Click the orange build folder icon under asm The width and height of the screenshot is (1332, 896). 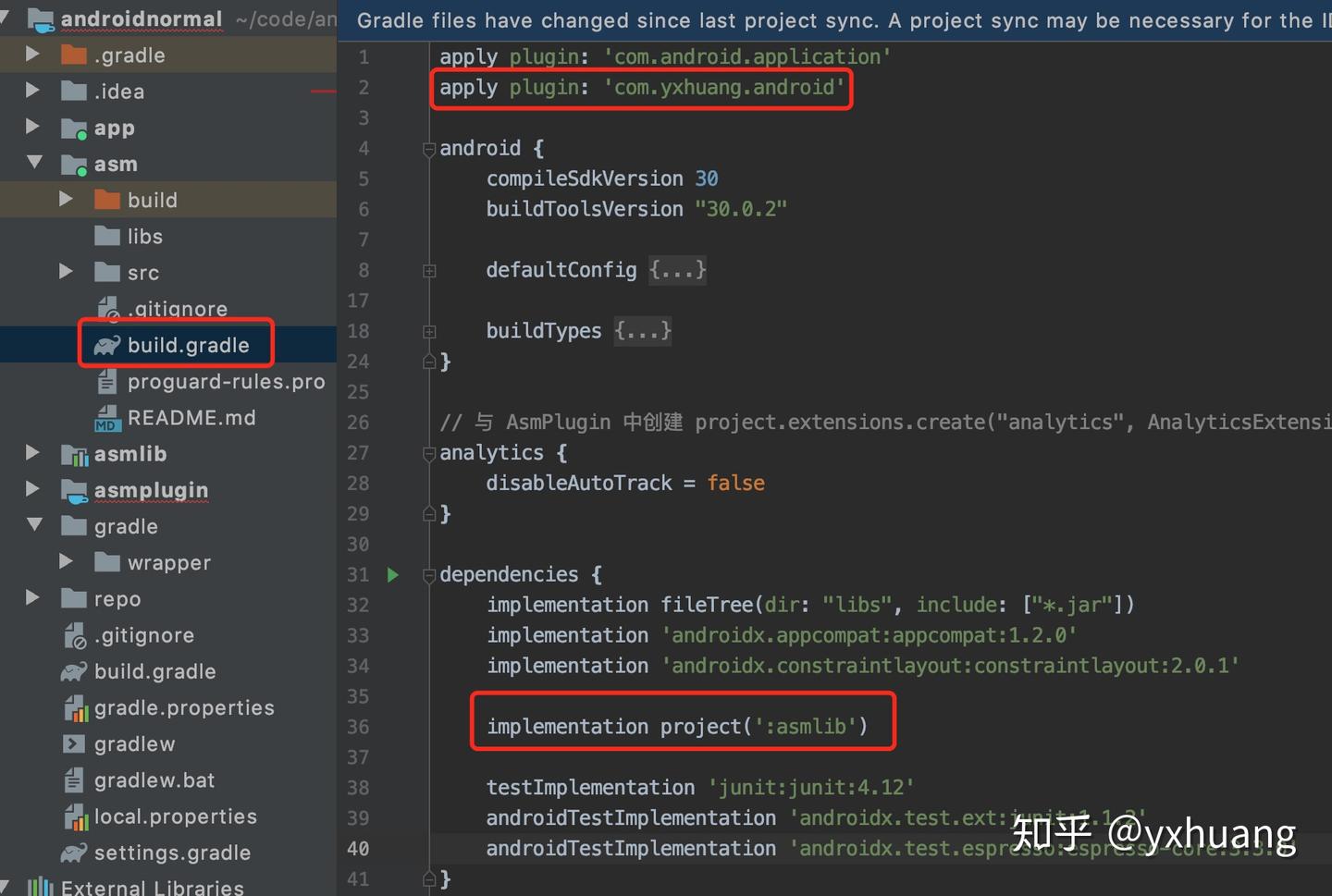coord(107,200)
